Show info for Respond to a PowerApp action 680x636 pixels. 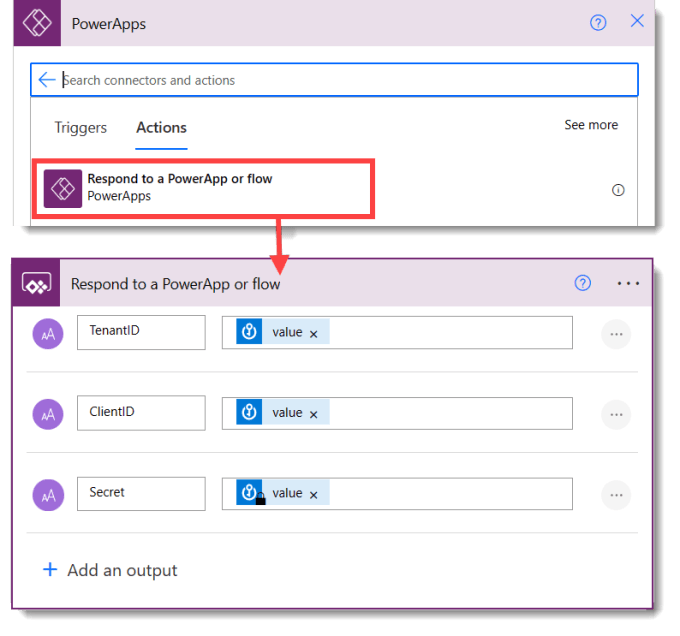pyautogui.click(x=618, y=190)
